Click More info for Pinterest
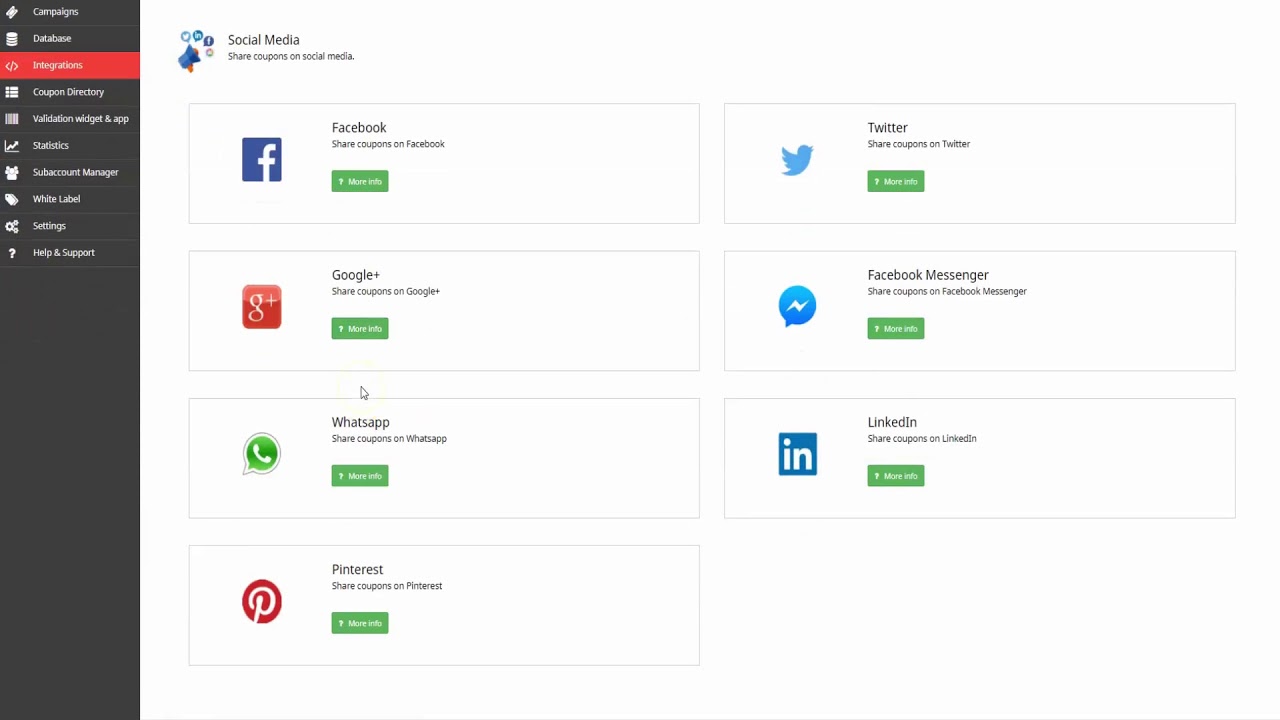 click(x=360, y=623)
